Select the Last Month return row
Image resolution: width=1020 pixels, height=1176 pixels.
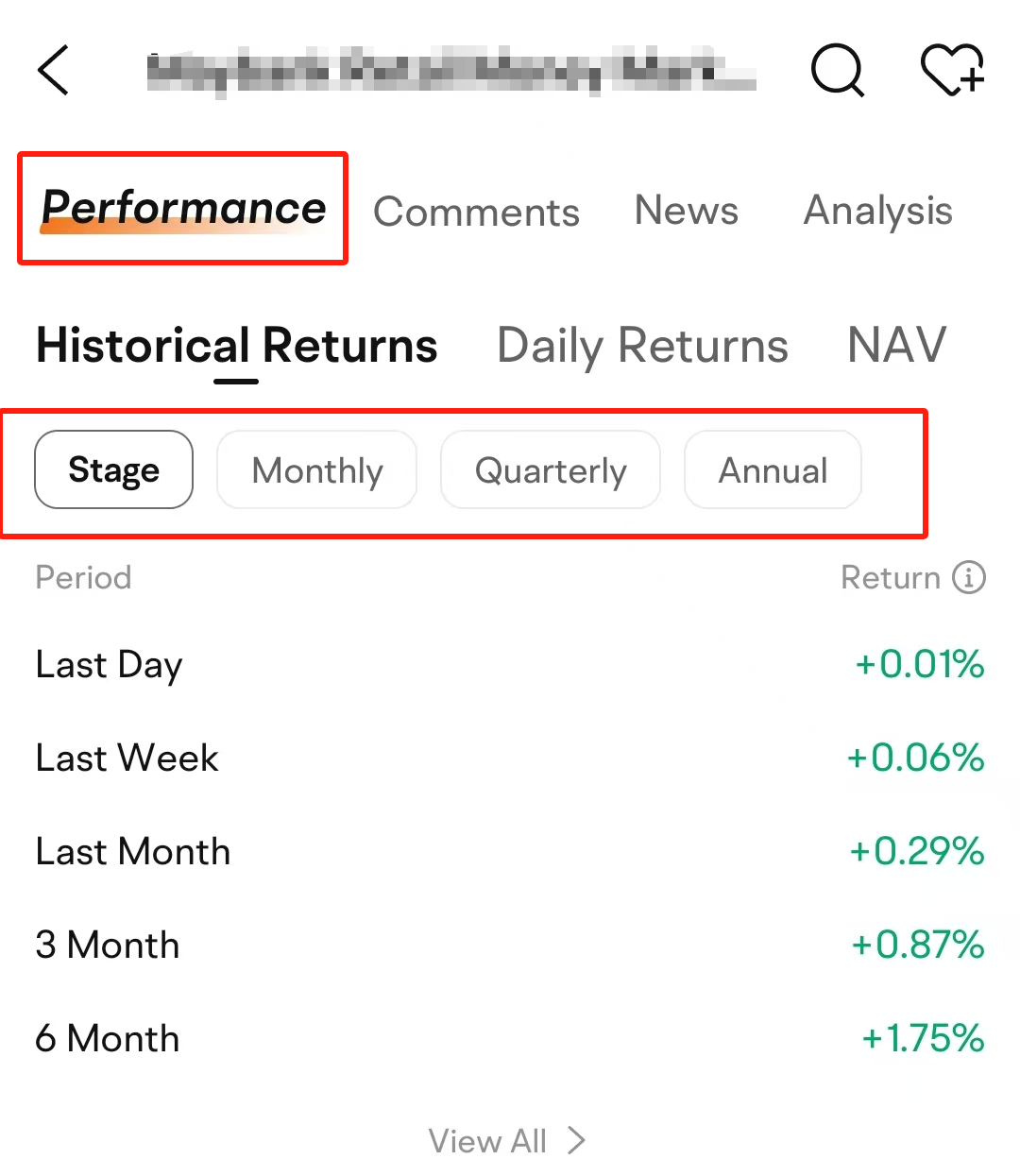pyautogui.click(x=510, y=851)
